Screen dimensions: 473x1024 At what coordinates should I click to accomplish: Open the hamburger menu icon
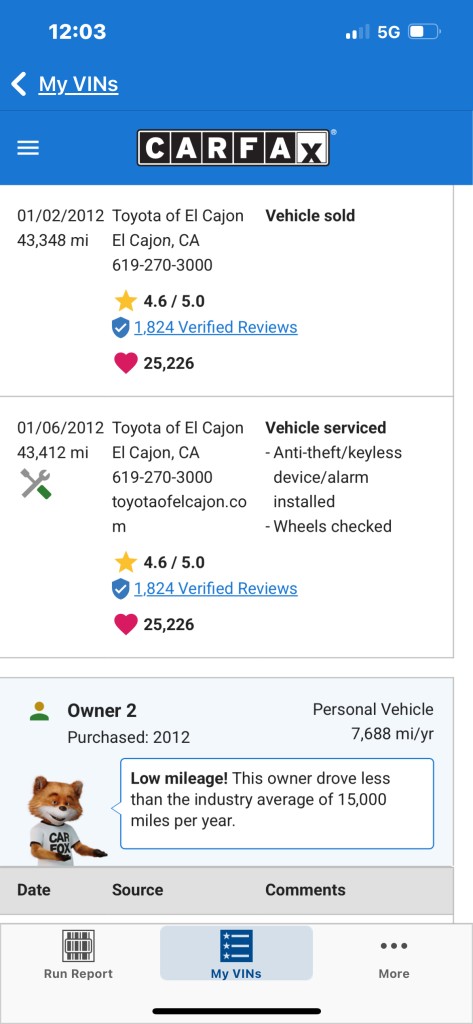(x=28, y=148)
